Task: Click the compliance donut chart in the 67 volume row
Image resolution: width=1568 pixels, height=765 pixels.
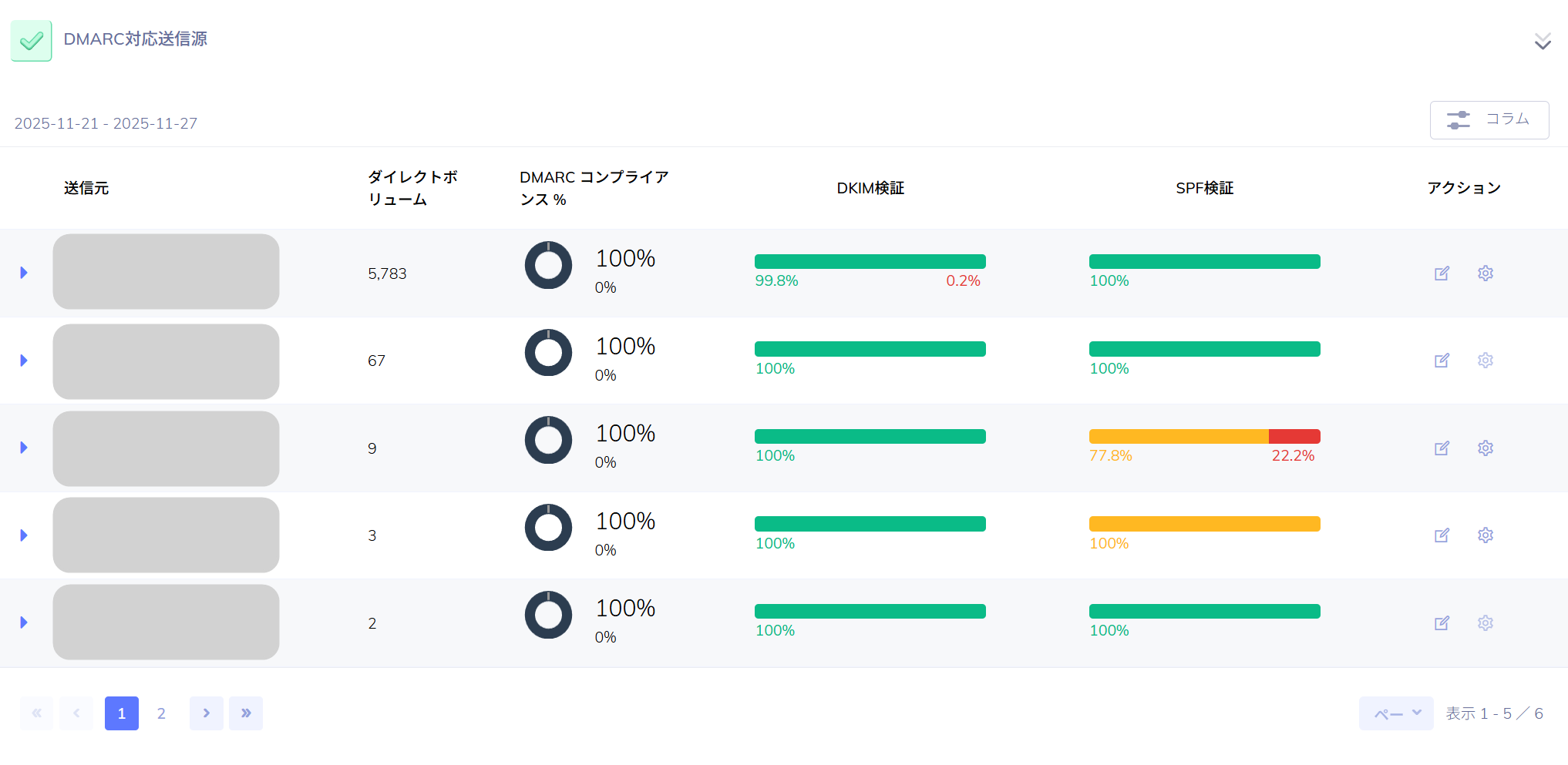Action: coord(548,353)
